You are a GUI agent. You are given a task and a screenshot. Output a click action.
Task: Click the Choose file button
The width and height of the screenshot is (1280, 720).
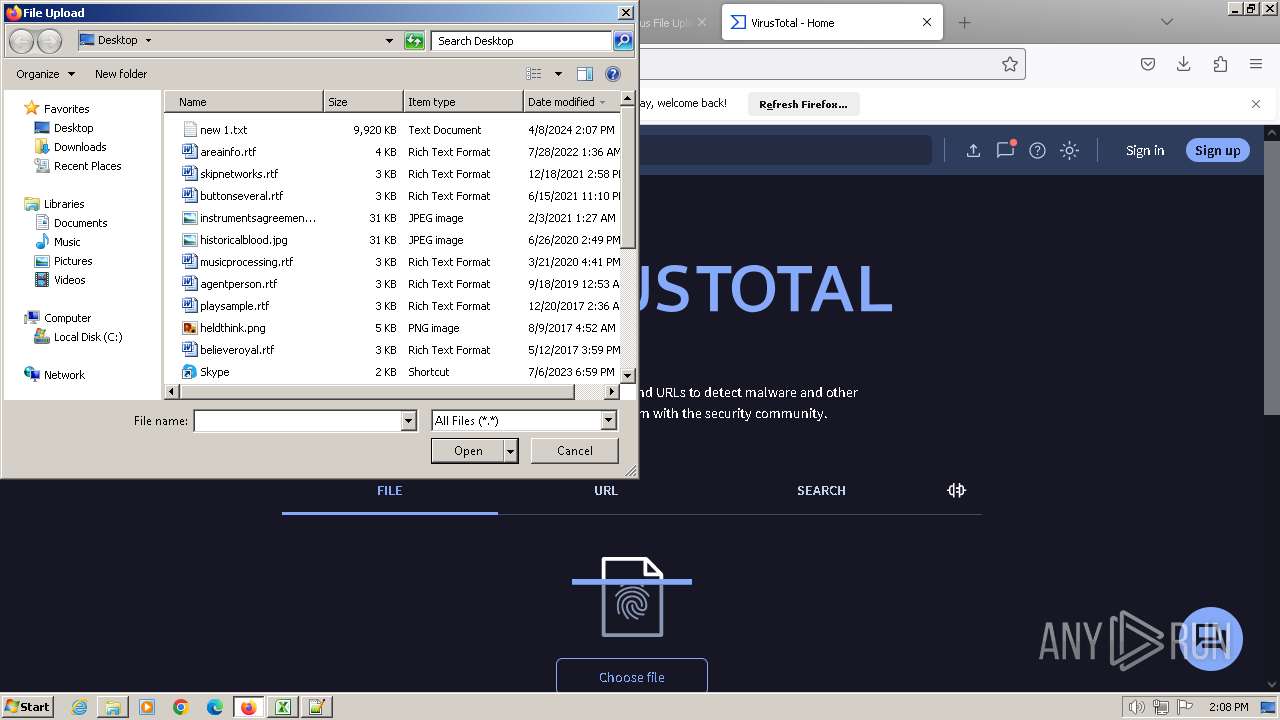[632, 677]
